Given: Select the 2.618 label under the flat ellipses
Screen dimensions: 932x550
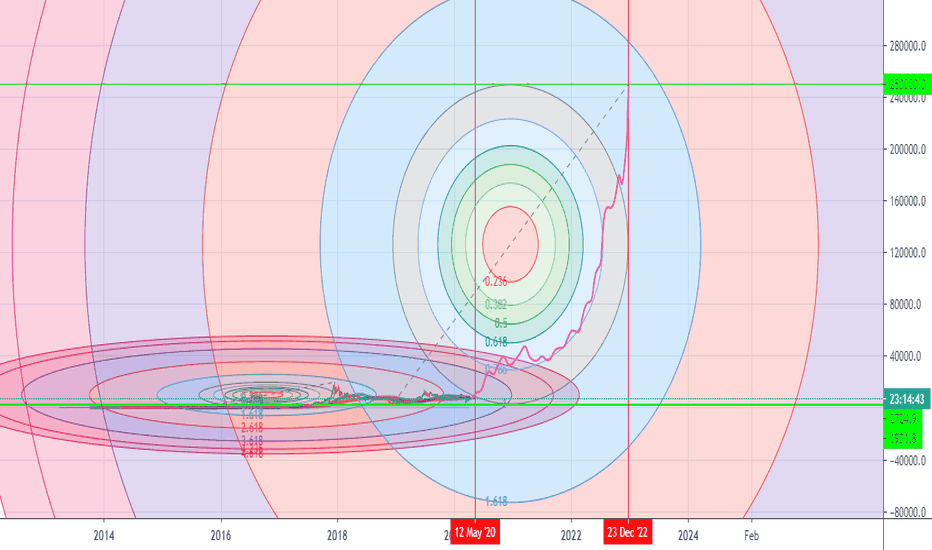Looking at the screenshot, I should [252, 428].
